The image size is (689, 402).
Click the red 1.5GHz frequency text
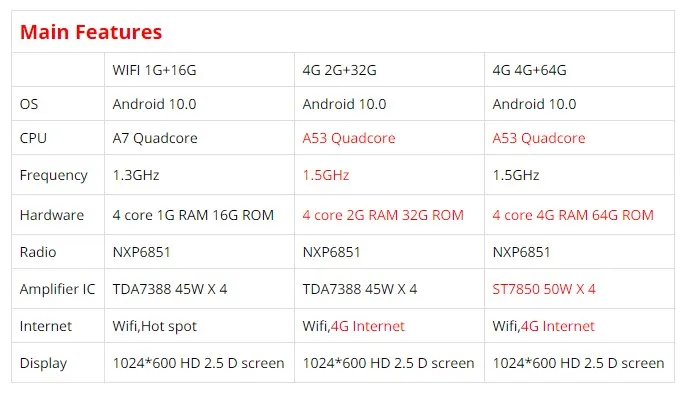point(326,175)
